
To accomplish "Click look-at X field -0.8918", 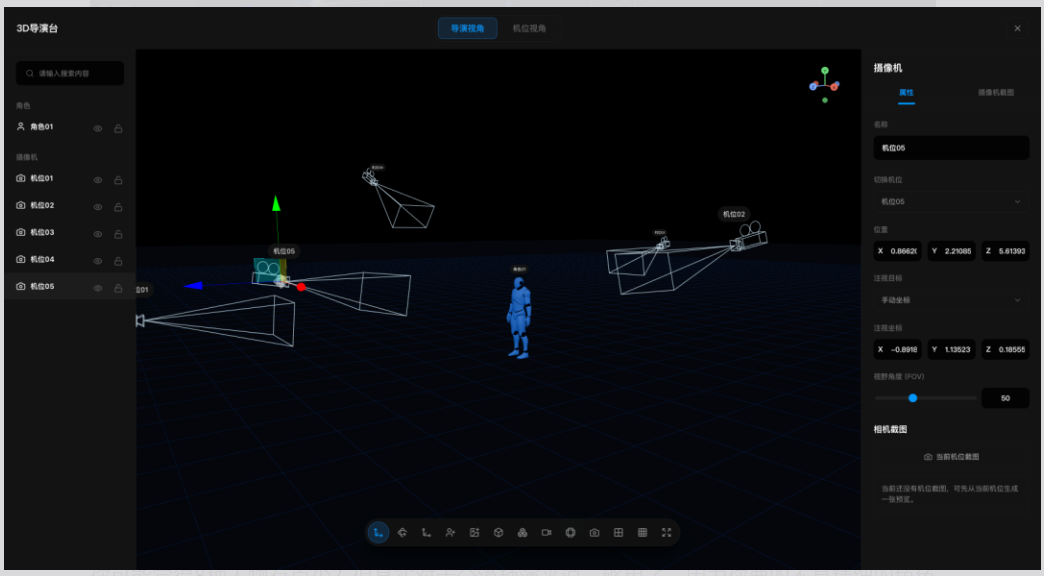I will (898, 350).
